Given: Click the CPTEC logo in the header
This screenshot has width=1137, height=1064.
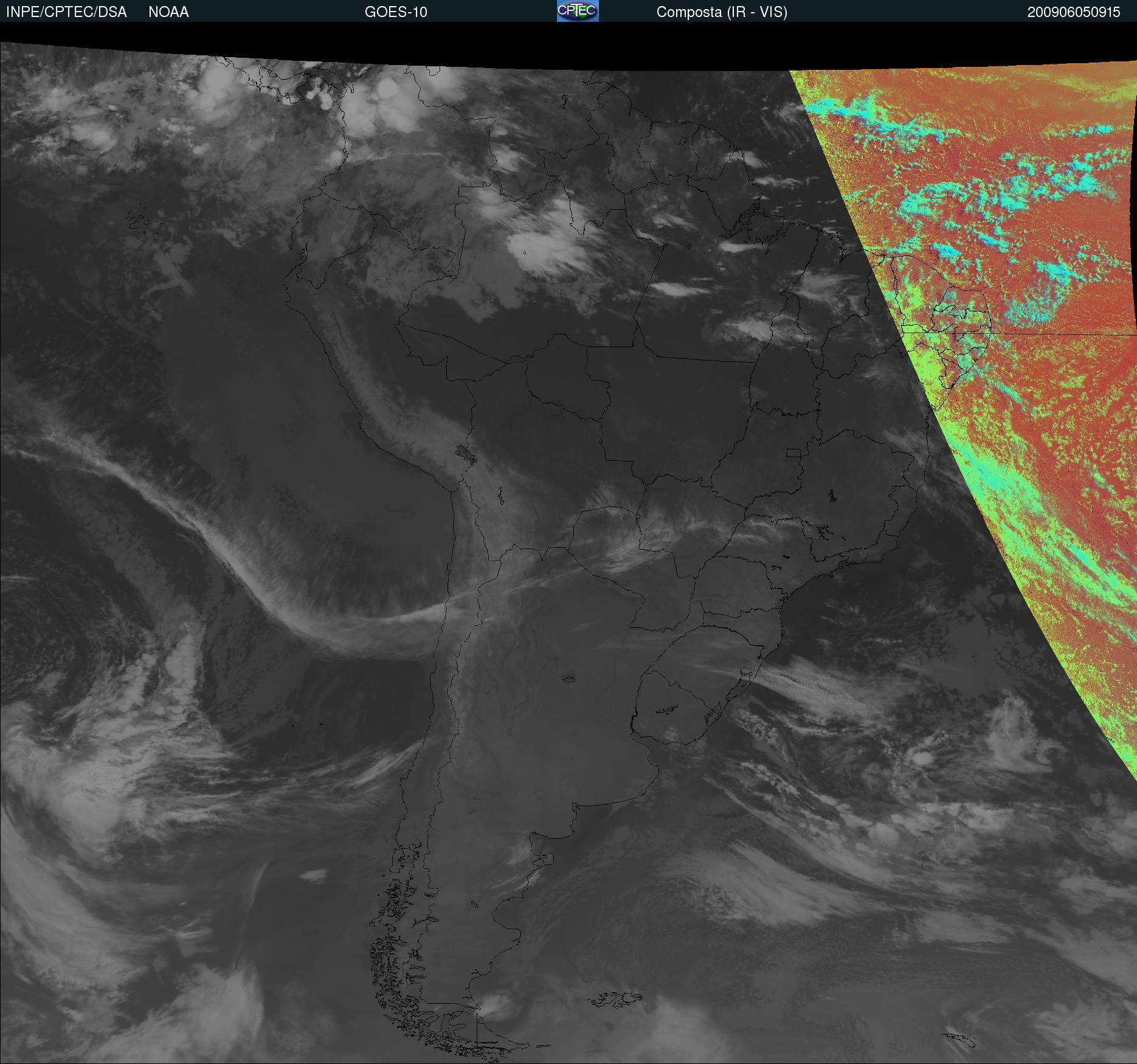Looking at the screenshot, I should click(578, 11).
